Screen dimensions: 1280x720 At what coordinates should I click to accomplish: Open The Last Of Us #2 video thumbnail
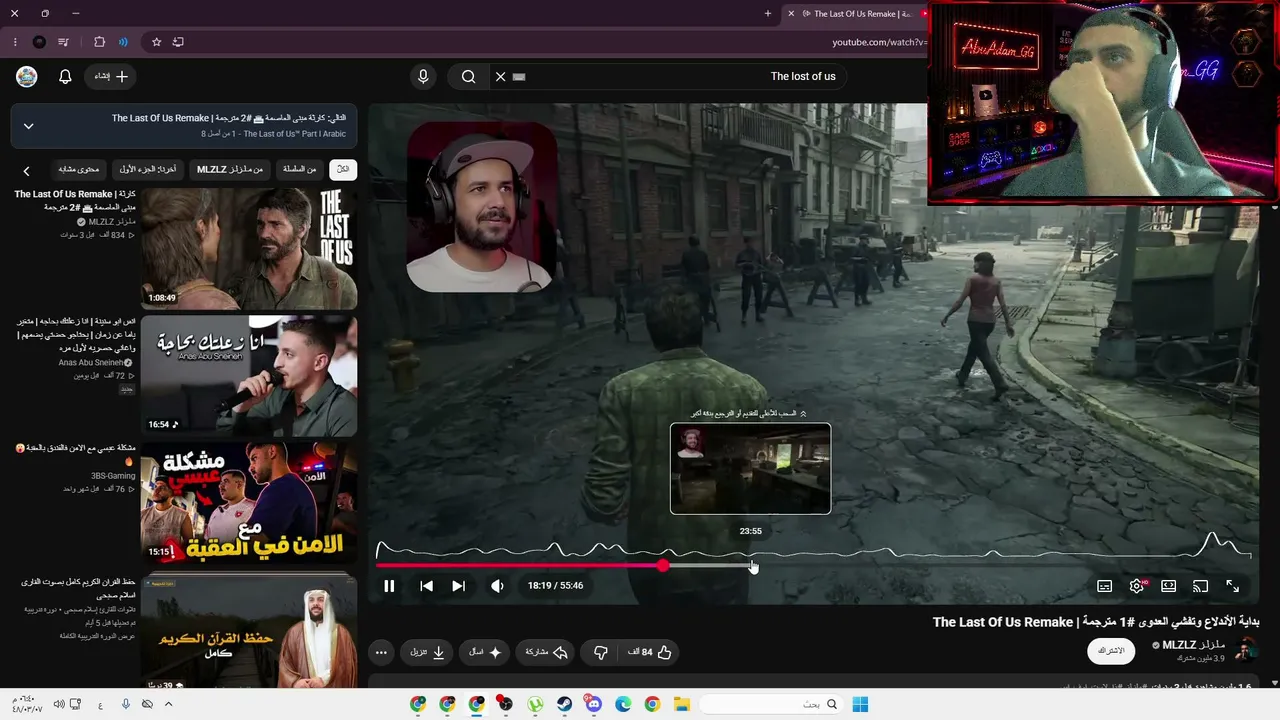[x=249, y=248]
